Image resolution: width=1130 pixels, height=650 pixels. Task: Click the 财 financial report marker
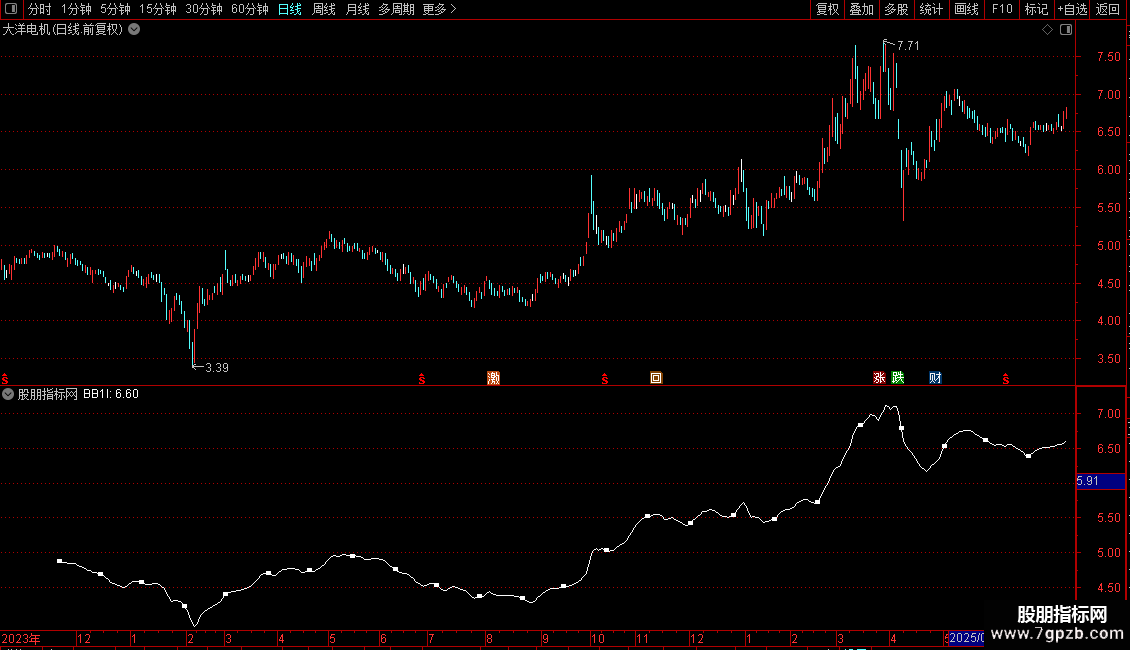[935, 378]
